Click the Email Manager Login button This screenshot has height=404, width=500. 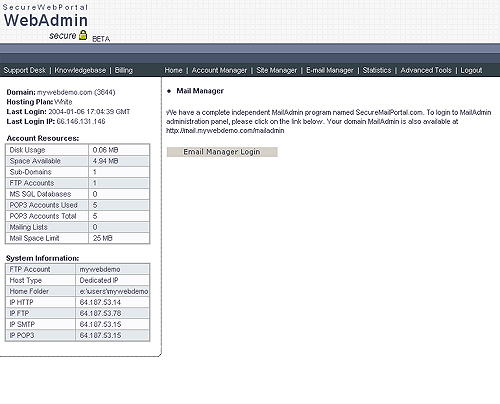tap(222, 152)
